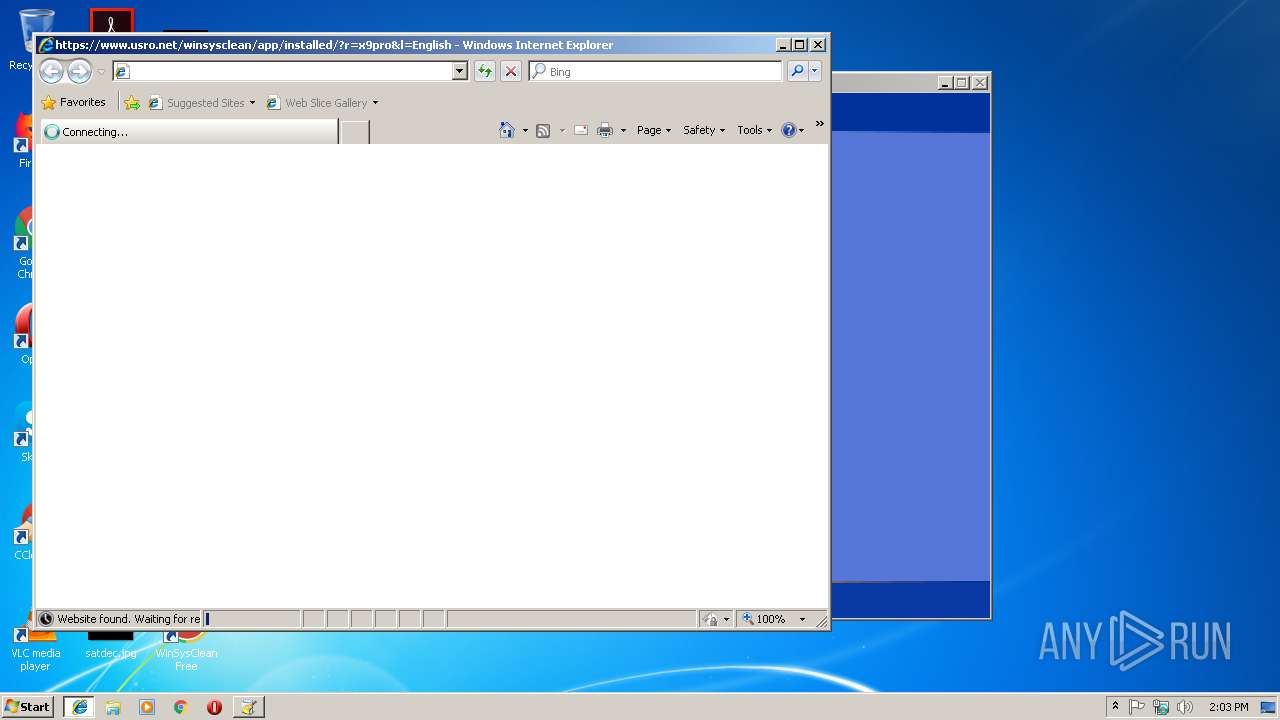The image size is (1280, 720).
Task: Click Internet Explorer taskbar icon
Action: click(x=79, y=707)
